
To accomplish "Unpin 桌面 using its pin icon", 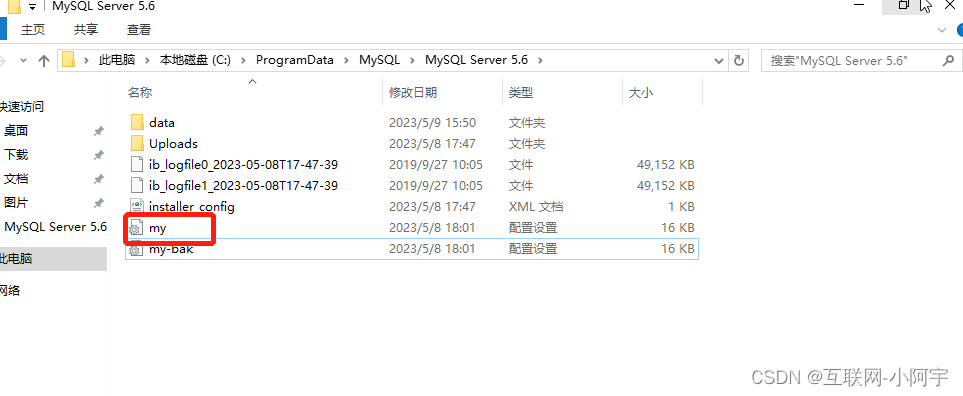I will click(98, 131).
